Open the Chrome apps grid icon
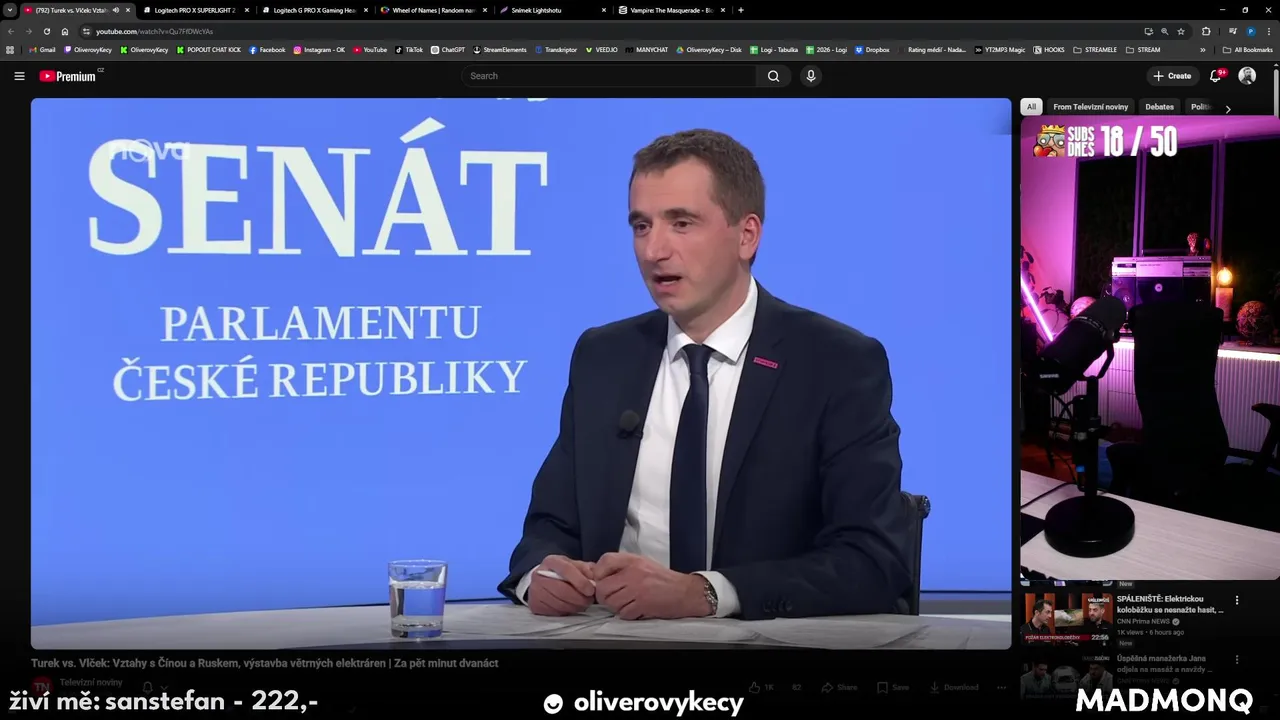The width and height of the screenshot is (1280, 720). 10,50
